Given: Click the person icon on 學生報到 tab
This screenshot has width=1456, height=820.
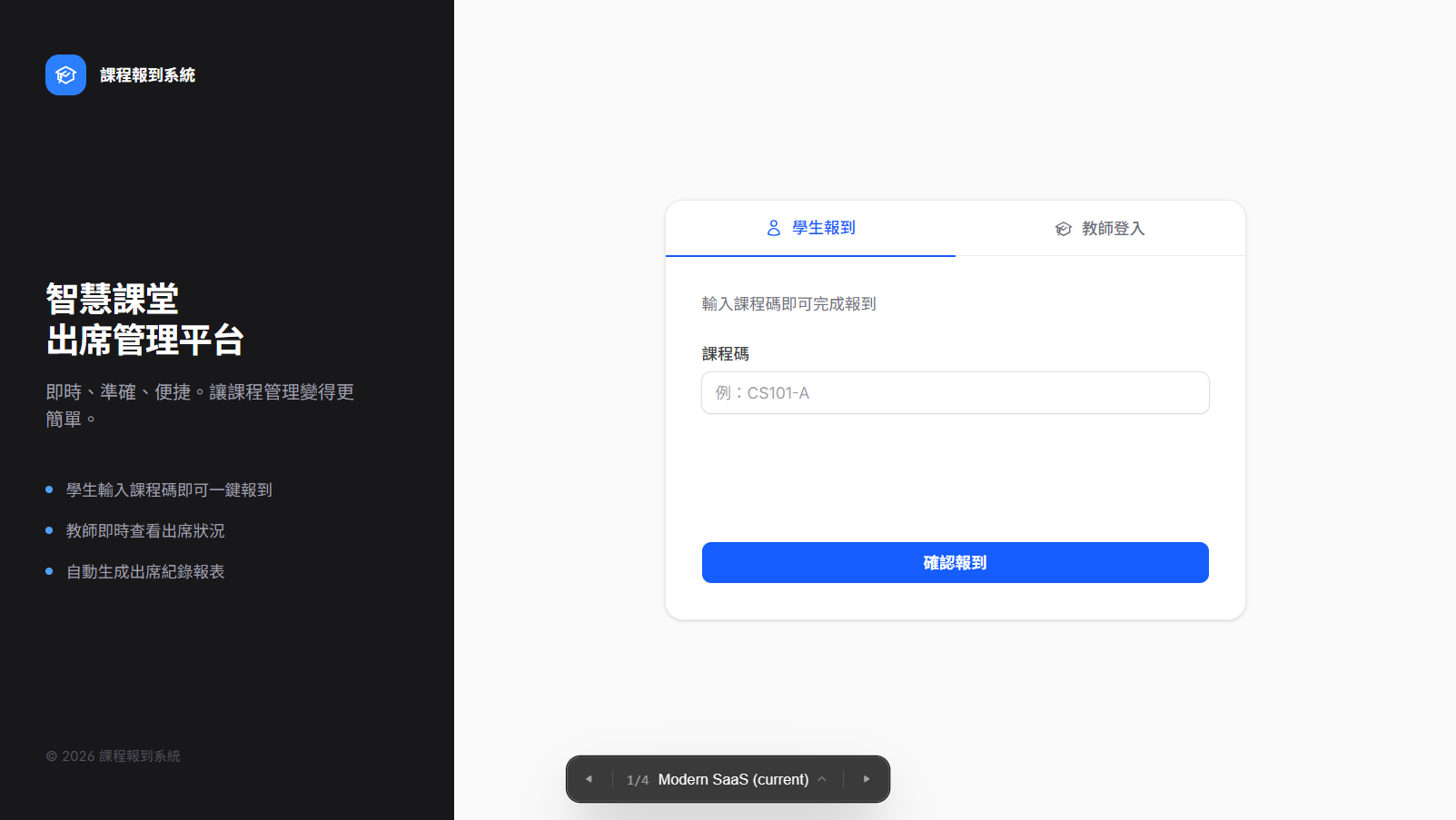Looking at the screenshot, I should point(773,228).
